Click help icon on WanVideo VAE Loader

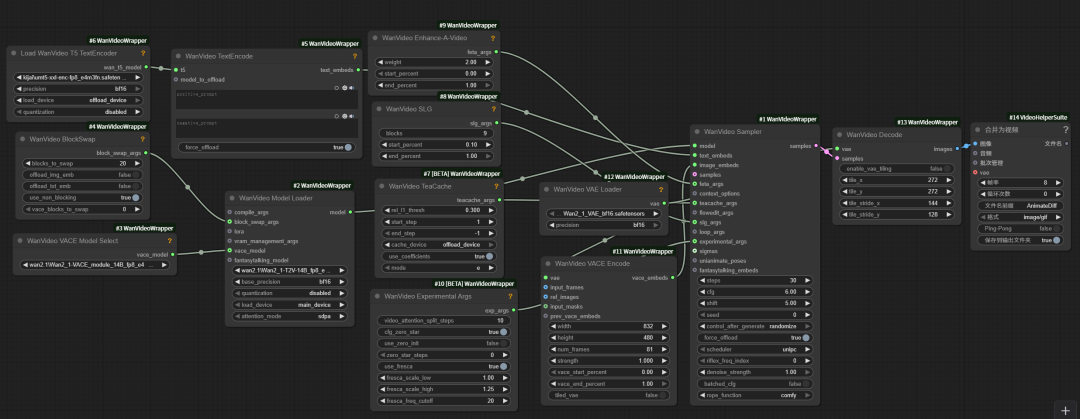click(661, 189)
